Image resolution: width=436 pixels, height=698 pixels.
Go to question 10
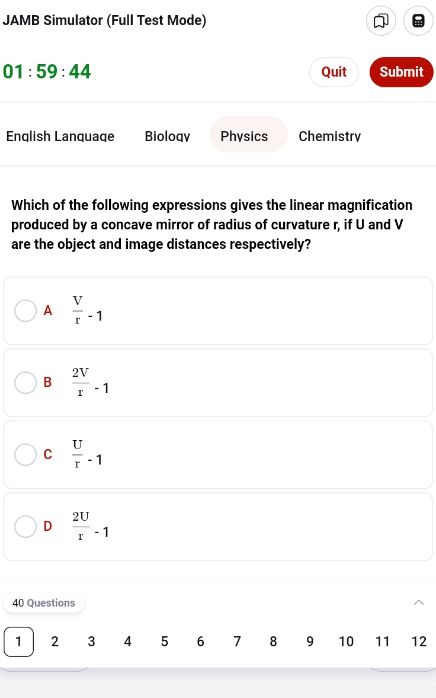(x=346, y=641)
